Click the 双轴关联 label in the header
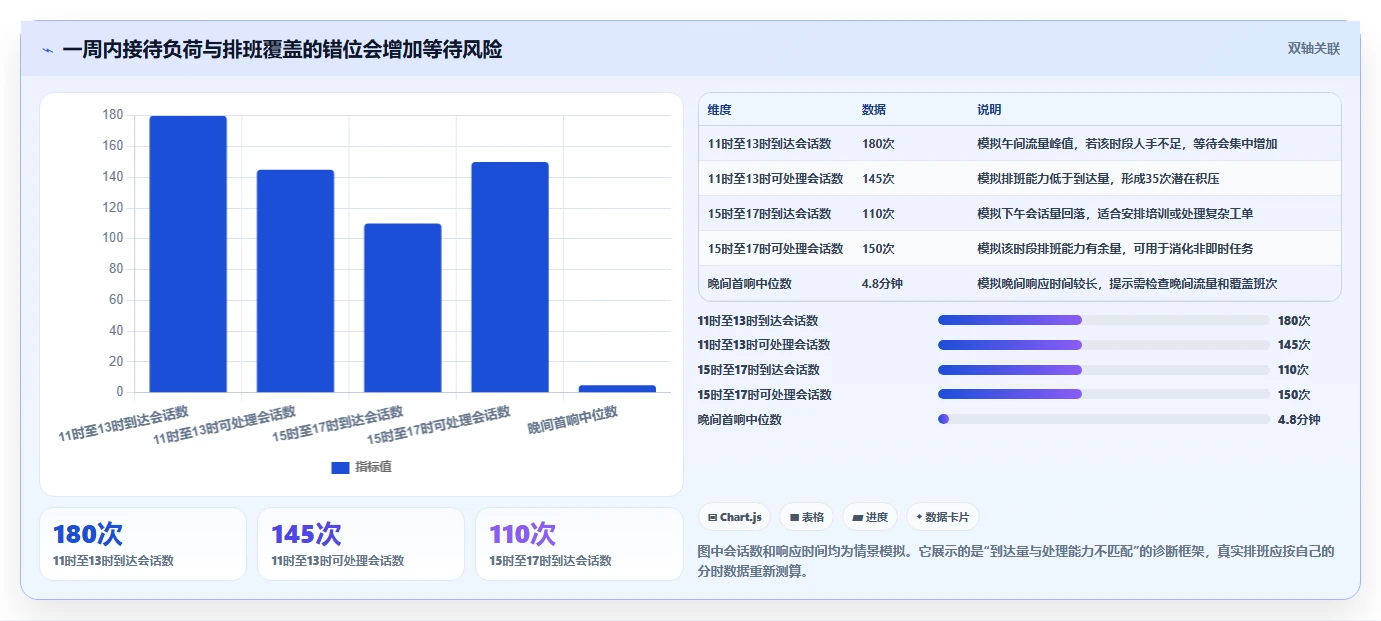Viewport: 1381px width, 621px height. click(x=1313, y=49)
